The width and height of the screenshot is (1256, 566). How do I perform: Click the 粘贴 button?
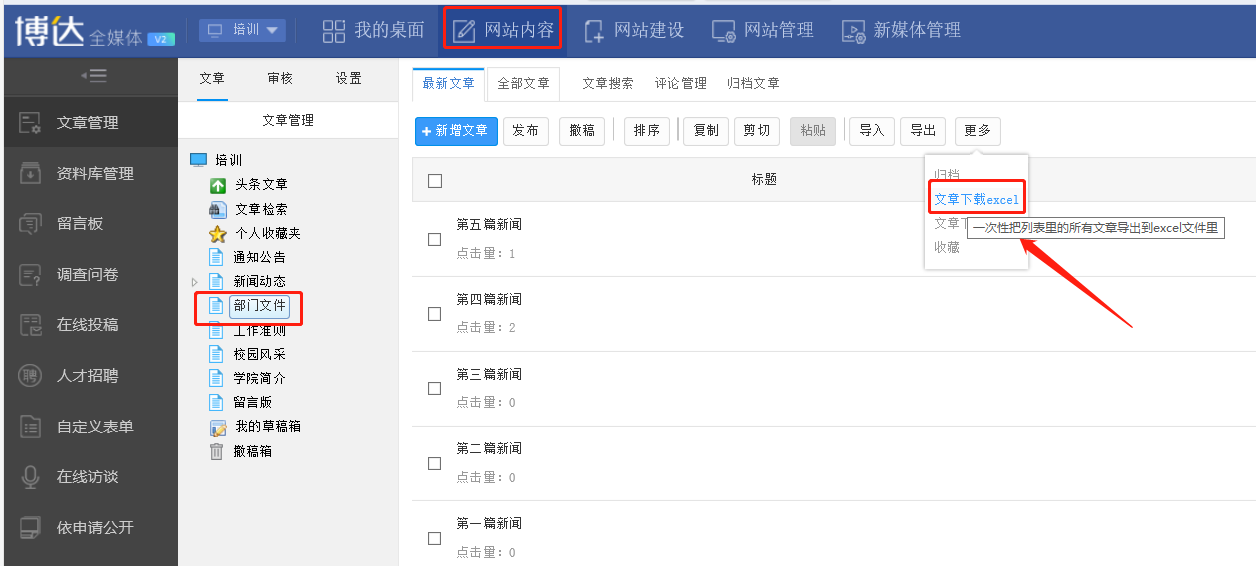click(813, 131)
